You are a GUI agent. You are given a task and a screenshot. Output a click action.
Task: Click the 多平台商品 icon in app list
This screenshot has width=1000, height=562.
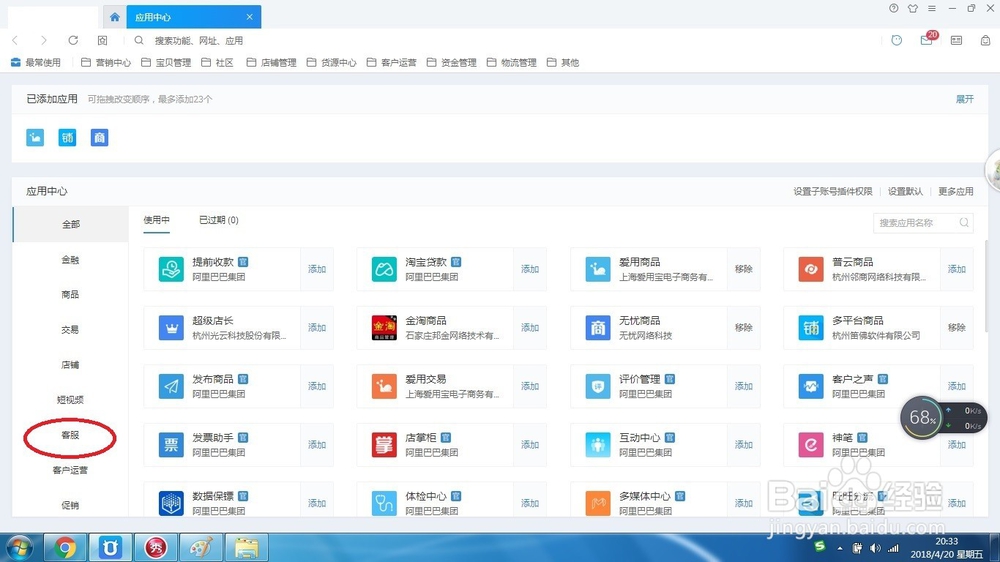(811, 328)
